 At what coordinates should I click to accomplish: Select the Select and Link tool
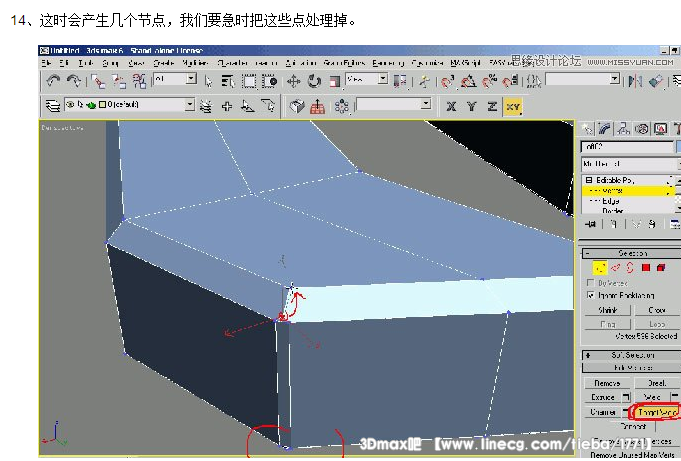(x=99, y=81)
